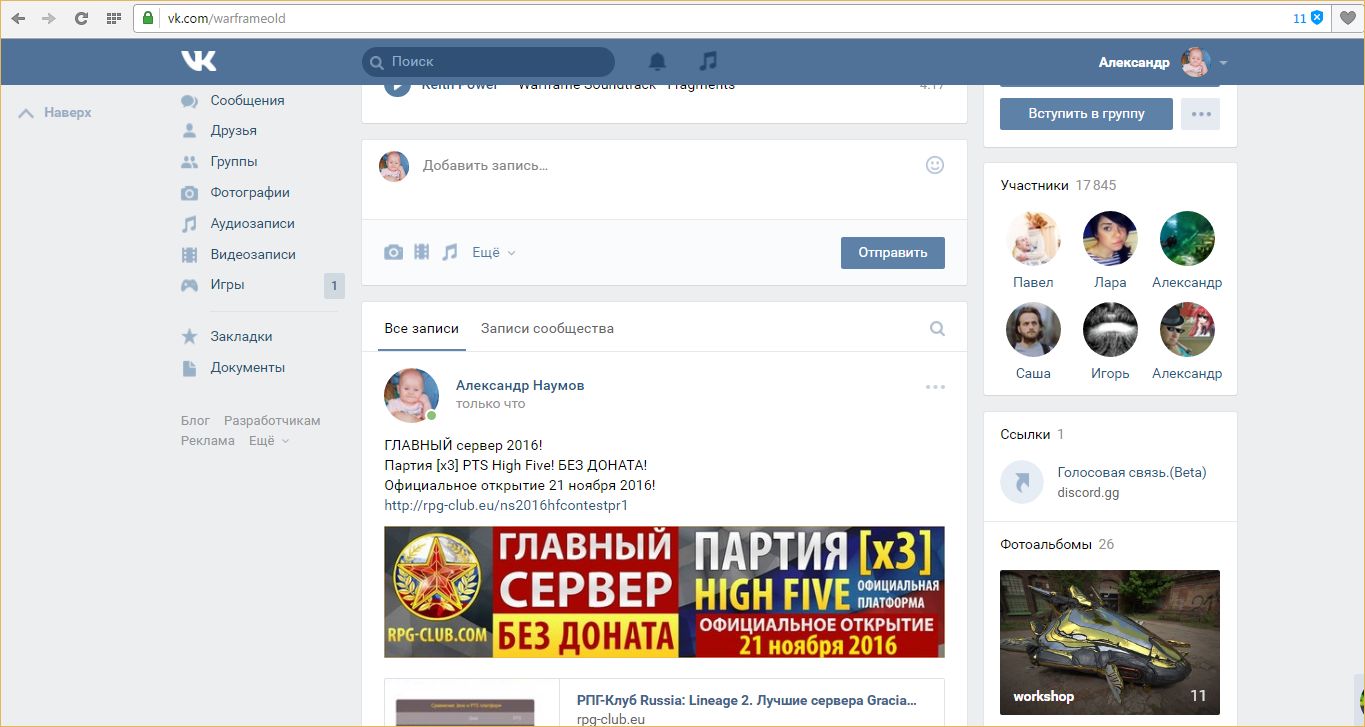Switch to the Записи сообщества tab

[x=547, y=328]
